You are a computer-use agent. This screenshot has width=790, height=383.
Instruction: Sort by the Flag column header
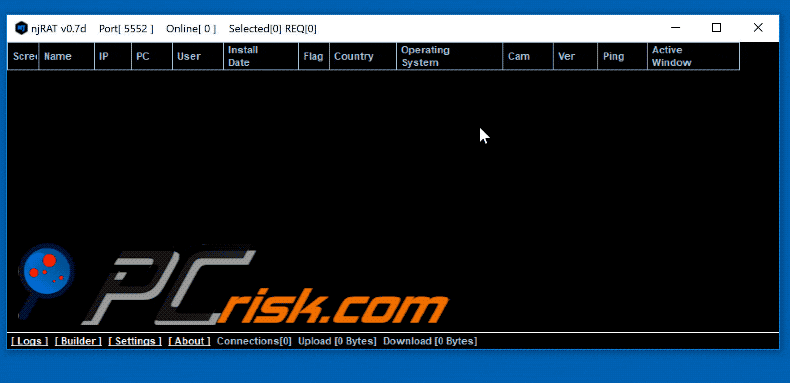coord(314,56)
